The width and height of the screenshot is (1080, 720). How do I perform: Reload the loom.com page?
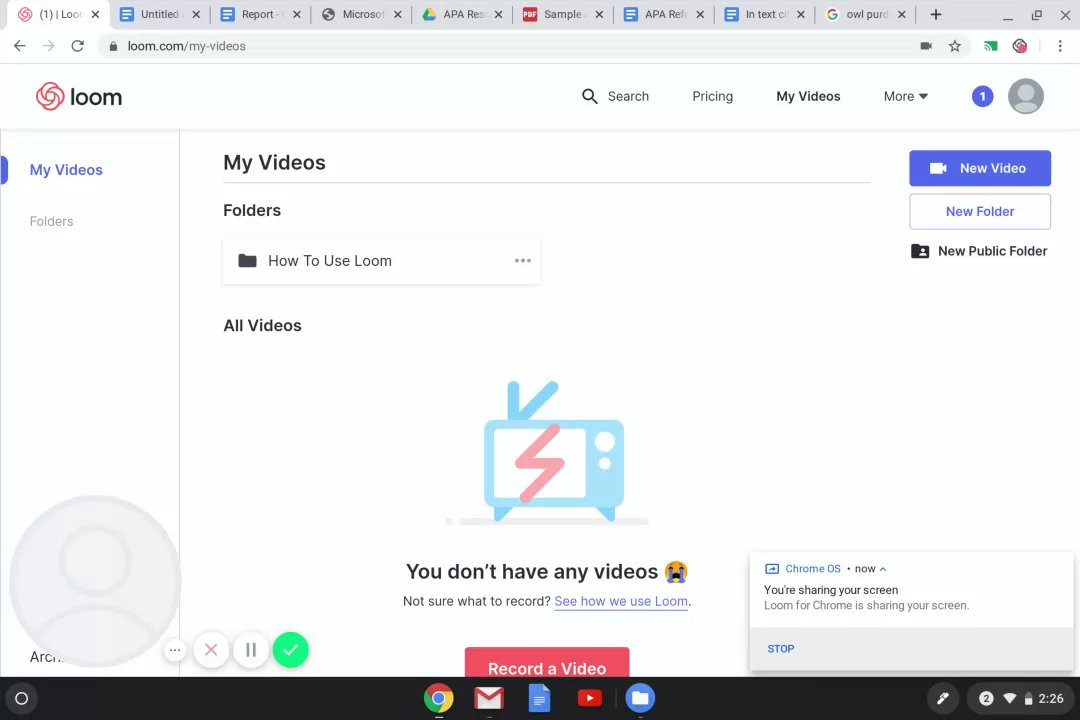[x=78, y=46]
